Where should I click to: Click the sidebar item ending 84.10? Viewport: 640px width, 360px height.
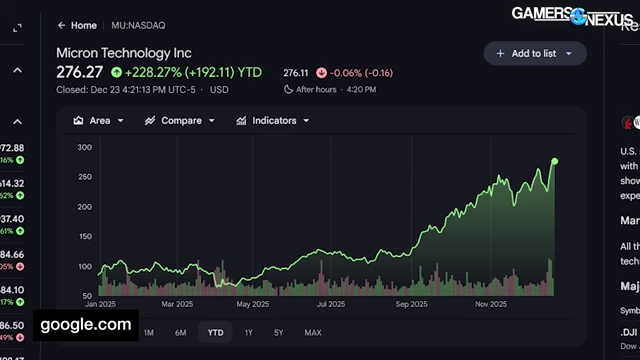[x=12, y=296]
